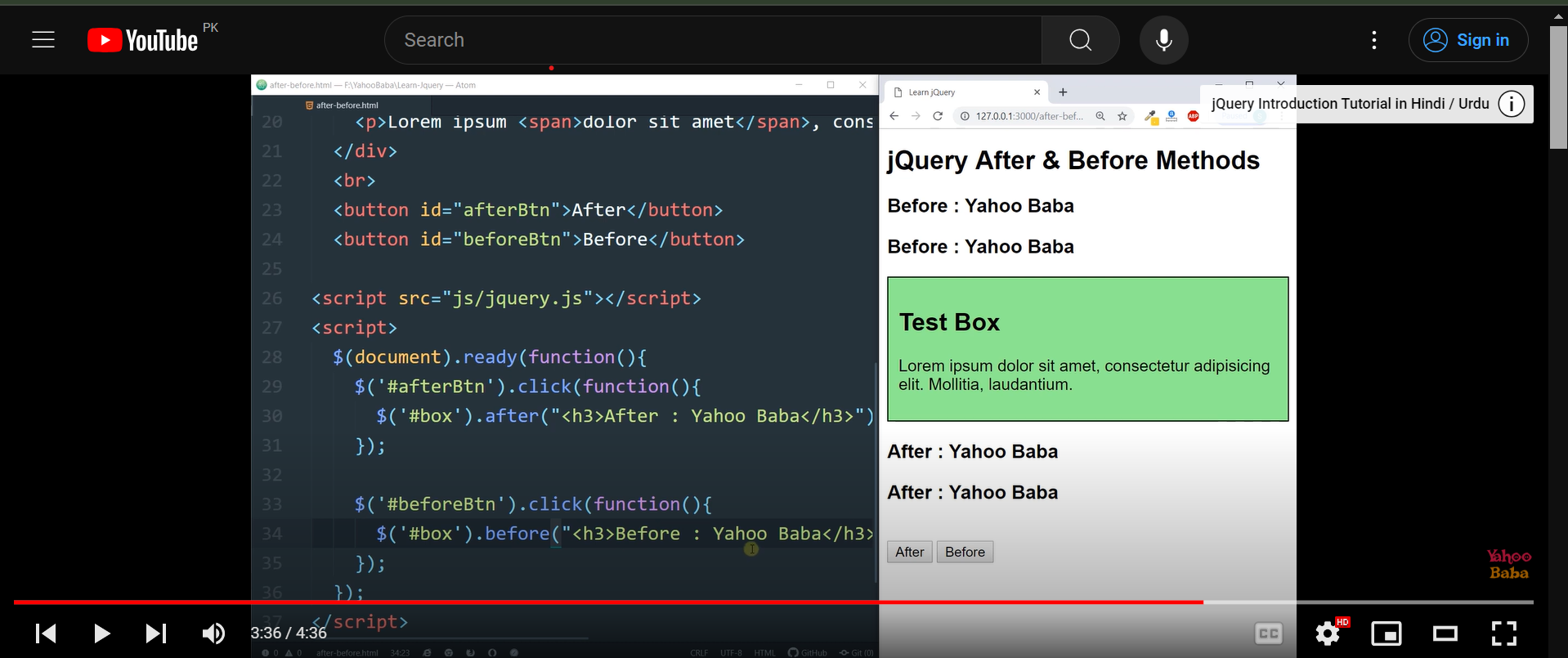Click into the Search text field
Viewport: 1568px width, 658px height.
(x=711, y=40)
